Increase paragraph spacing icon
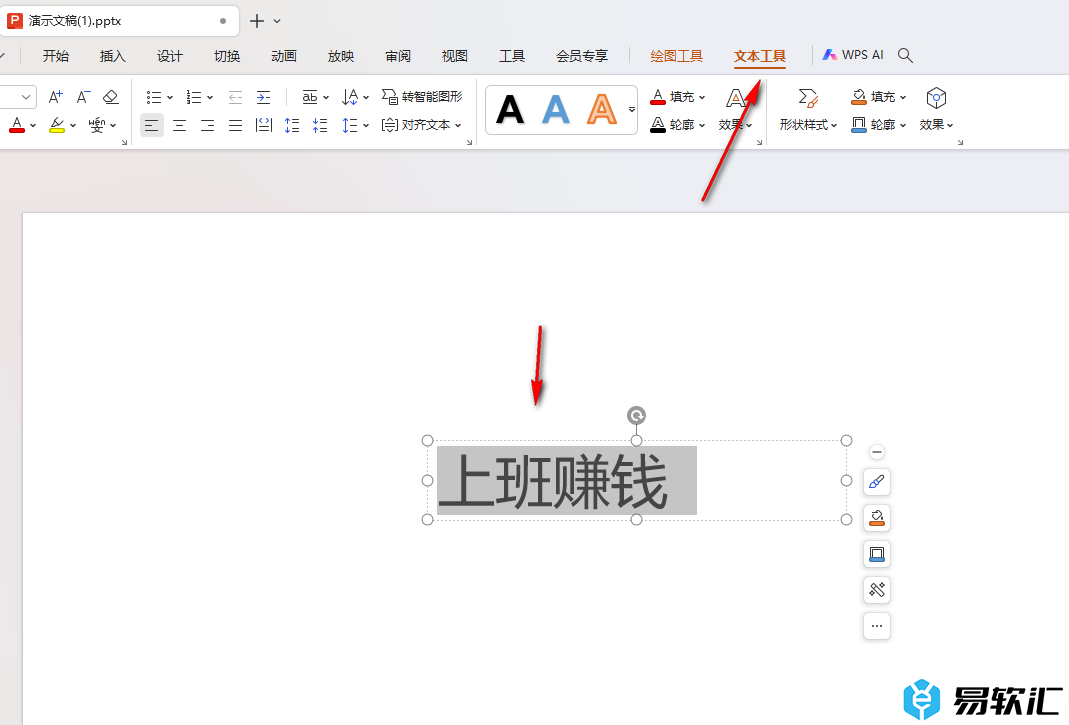This screenshot has width=1069, height=725. pos(292,125)
